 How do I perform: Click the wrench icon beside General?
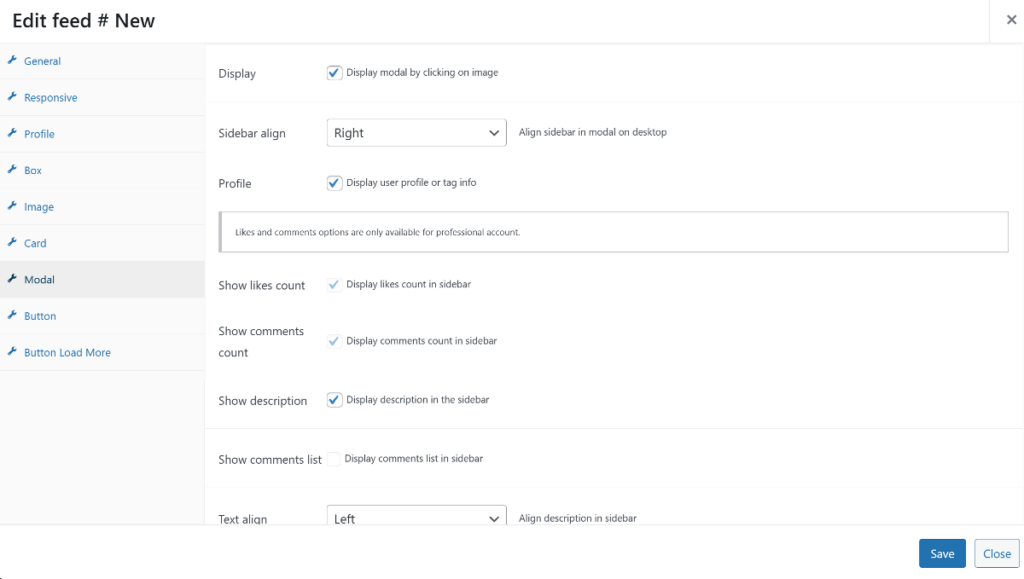[14, 61]
